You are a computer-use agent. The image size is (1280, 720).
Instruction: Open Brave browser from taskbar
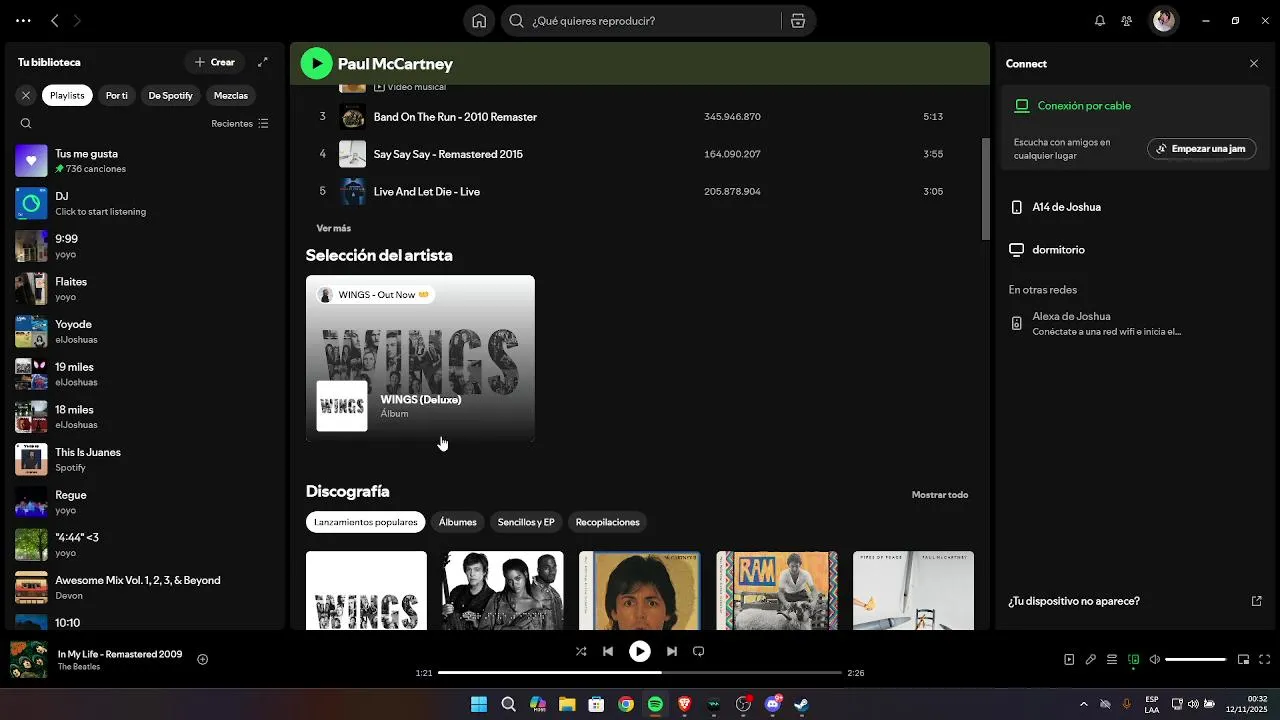(x=685, y=704)
